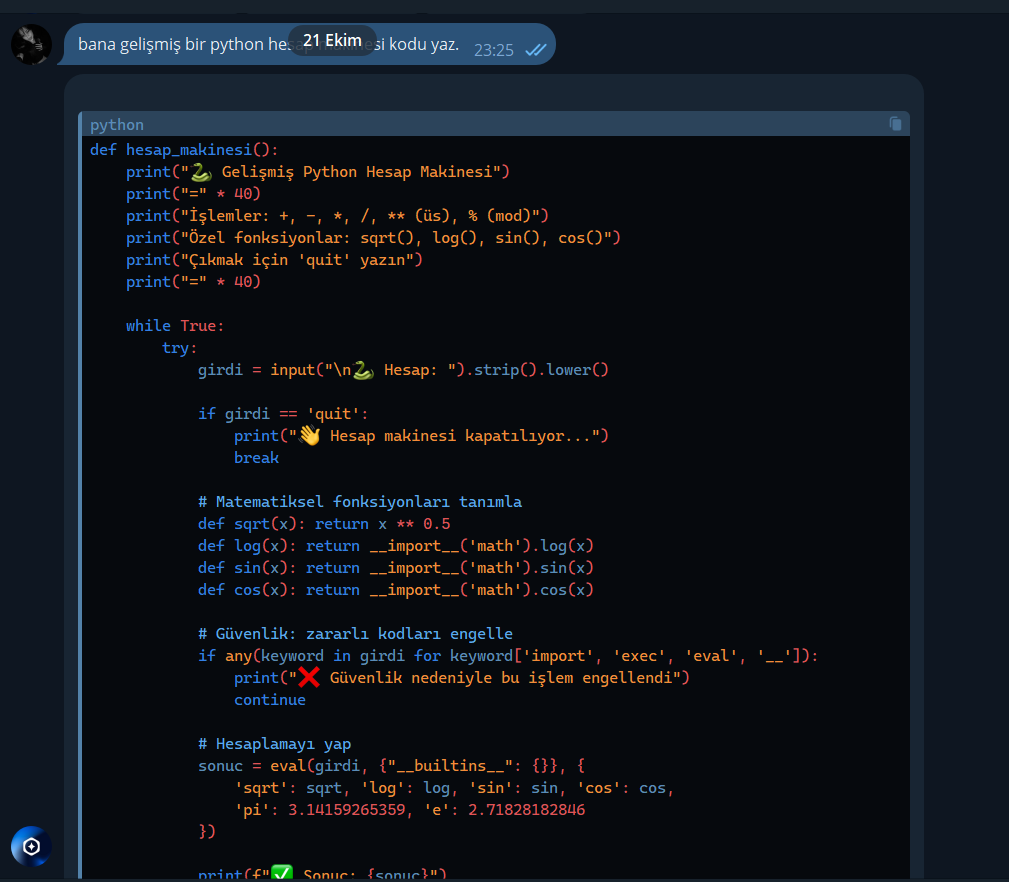The height and width of the screenshot is (882, 1009).
Task: Open the bot avatar at bottom left
Action: 32,846
